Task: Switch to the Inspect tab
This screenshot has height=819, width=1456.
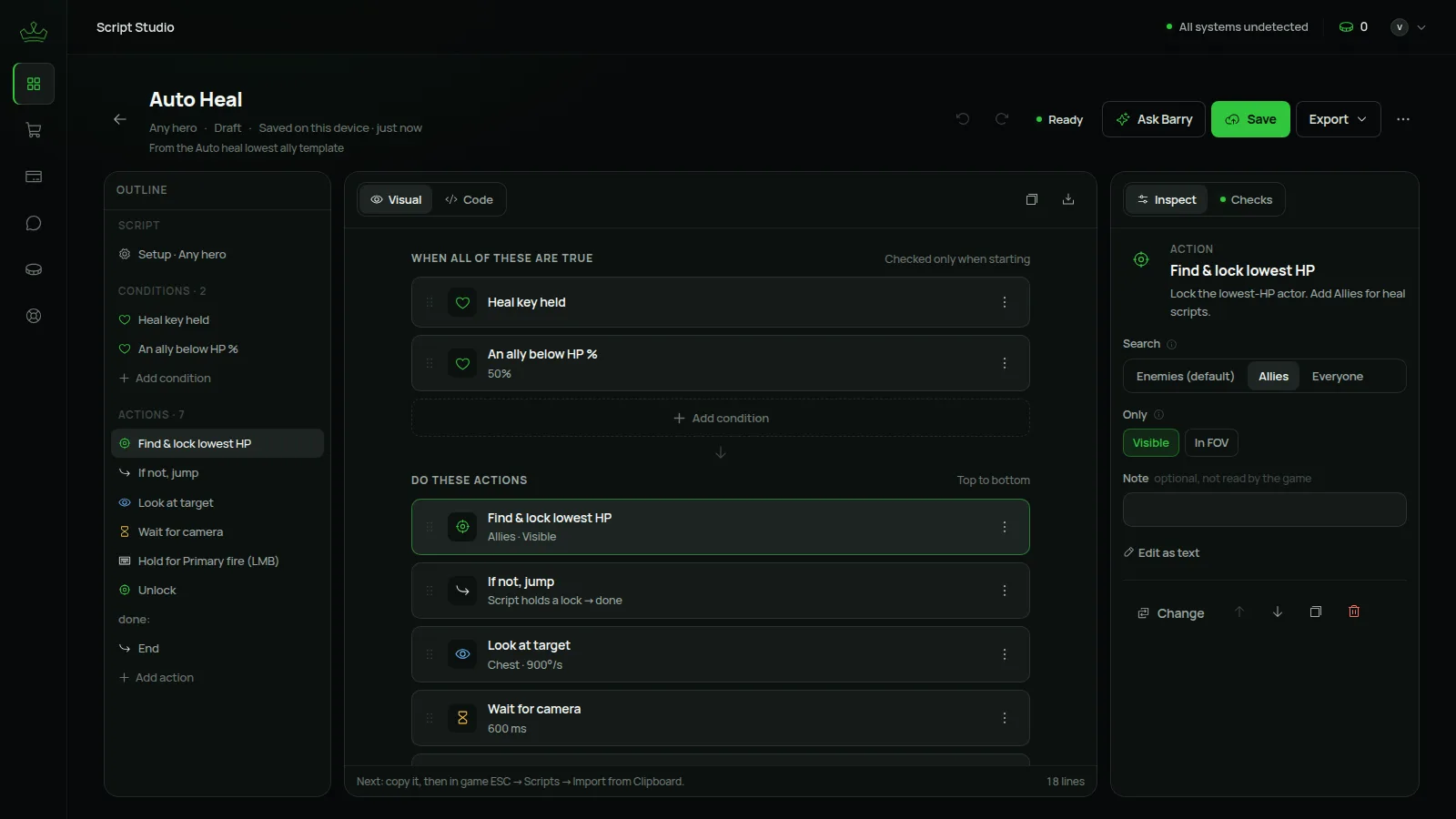Action: 1167,199
